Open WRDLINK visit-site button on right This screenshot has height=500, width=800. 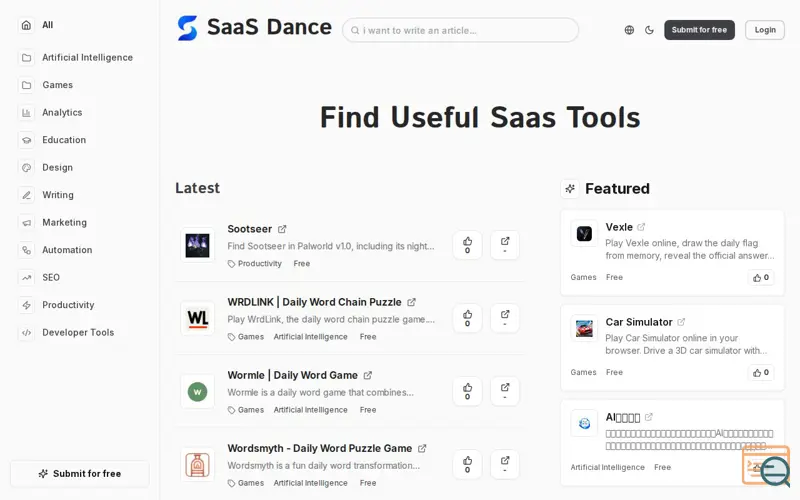[505, 318]
